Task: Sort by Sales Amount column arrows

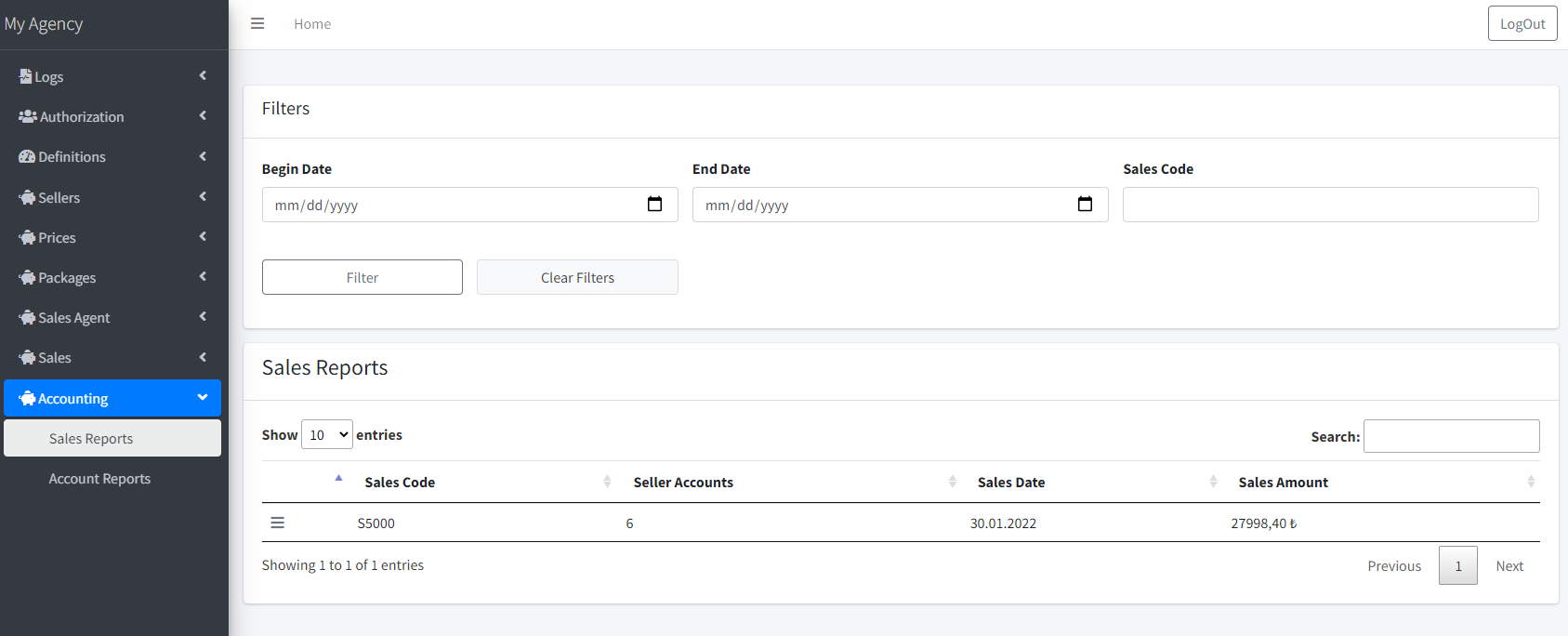Action: tap(1531, 482)
